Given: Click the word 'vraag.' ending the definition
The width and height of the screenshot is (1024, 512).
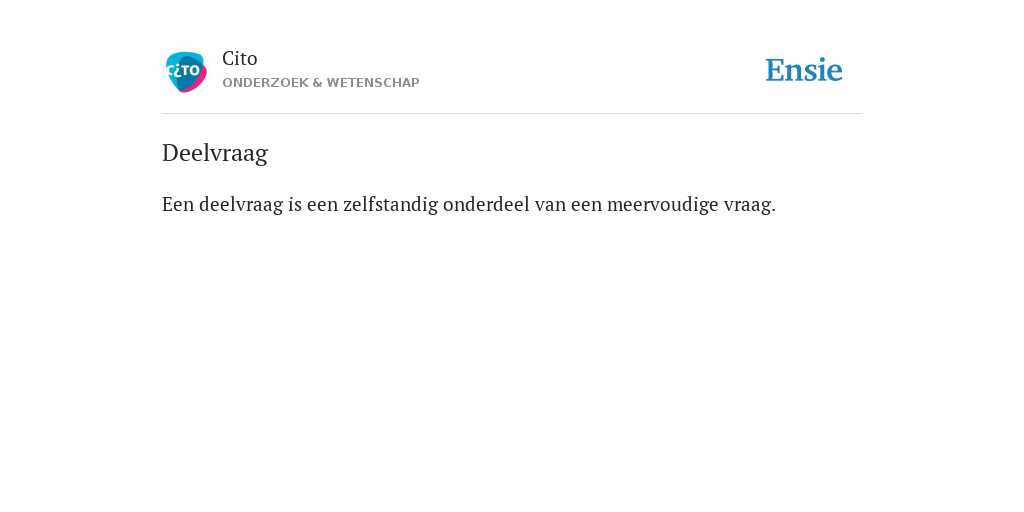Looking at the screenshot, I should (750, 206).
